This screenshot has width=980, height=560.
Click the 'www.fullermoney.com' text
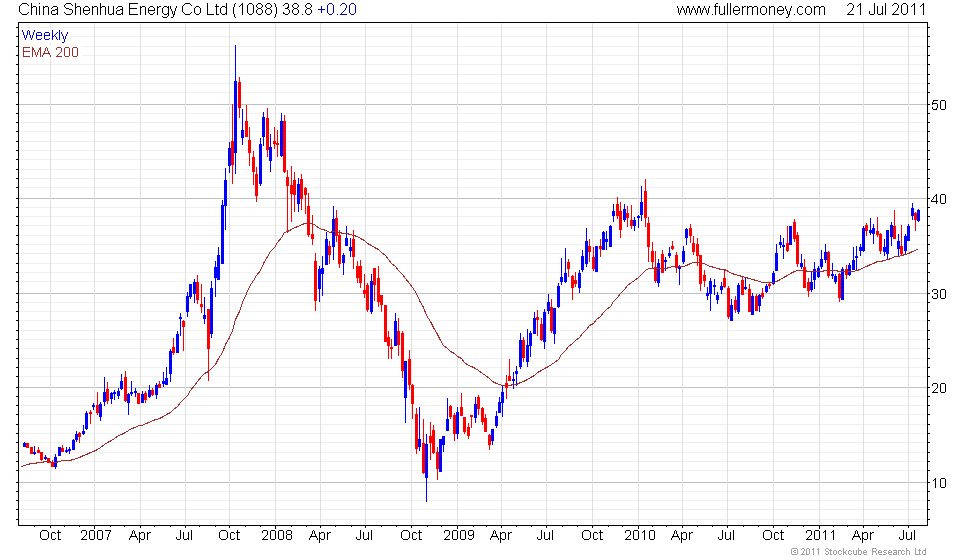coord(751,9)
